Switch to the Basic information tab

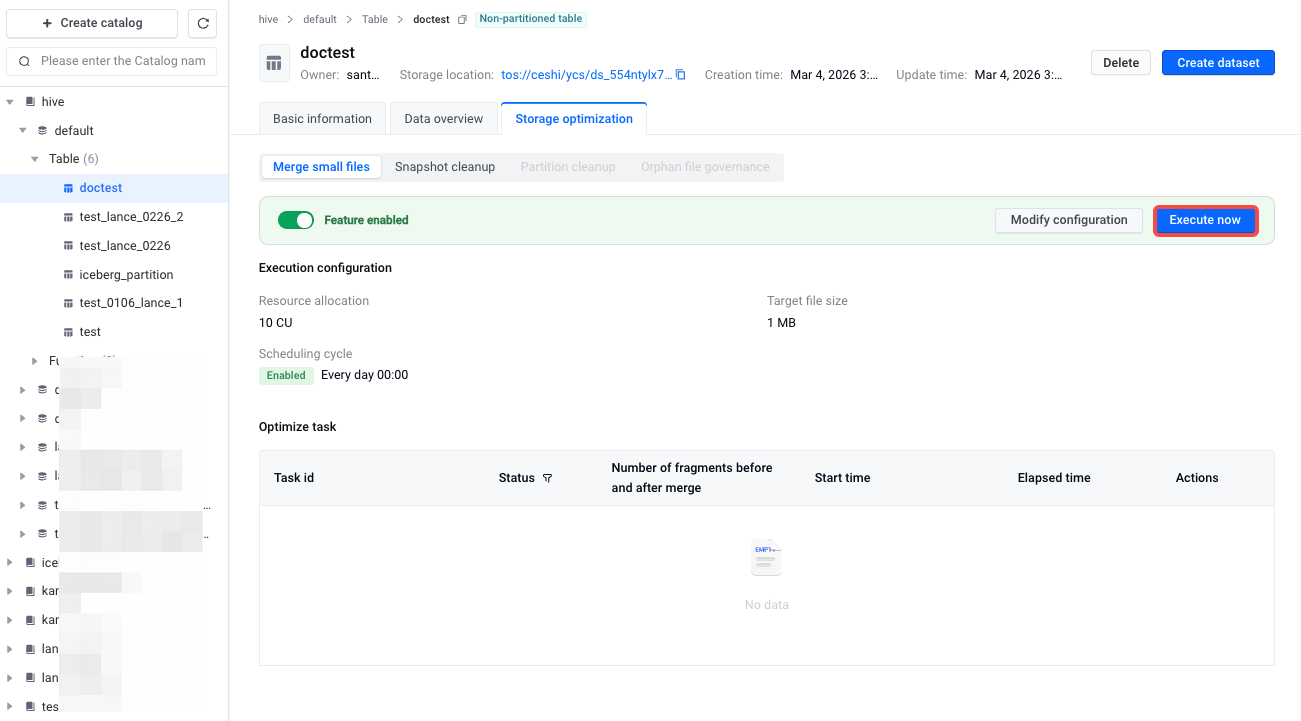(322, 119)
